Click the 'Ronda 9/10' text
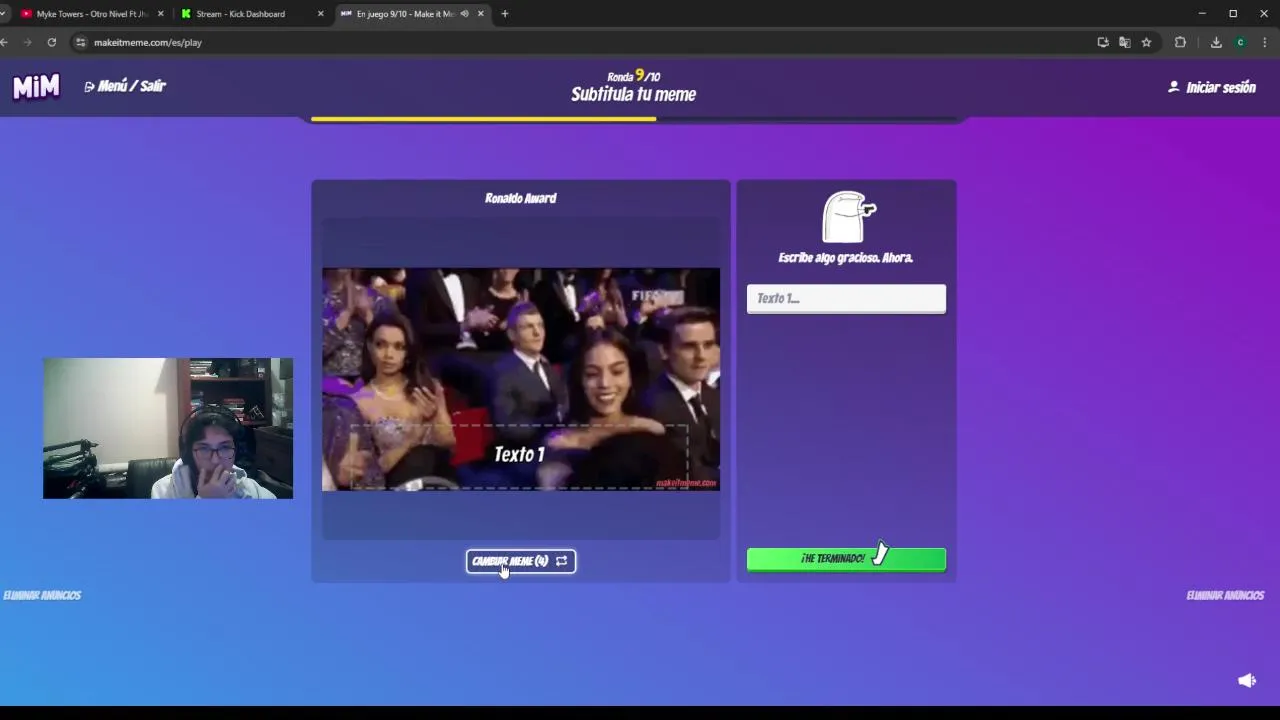 633,76
